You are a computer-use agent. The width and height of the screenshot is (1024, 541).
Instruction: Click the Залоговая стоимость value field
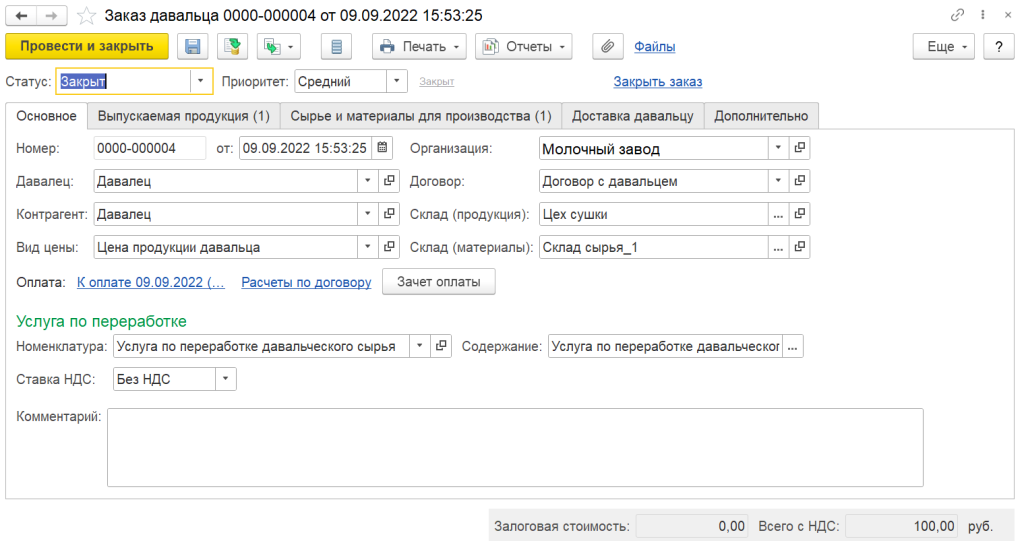tap(692, 526)
